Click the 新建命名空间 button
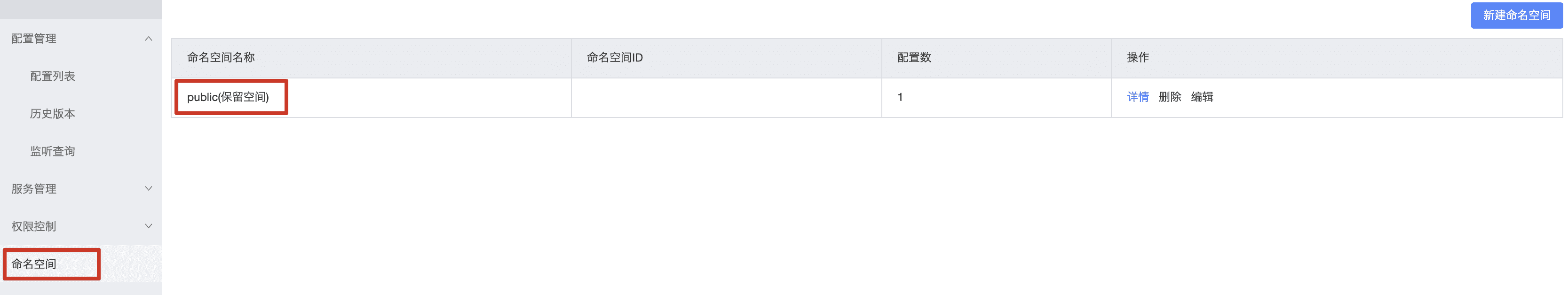1568x295 pixels. (1516, 15)
